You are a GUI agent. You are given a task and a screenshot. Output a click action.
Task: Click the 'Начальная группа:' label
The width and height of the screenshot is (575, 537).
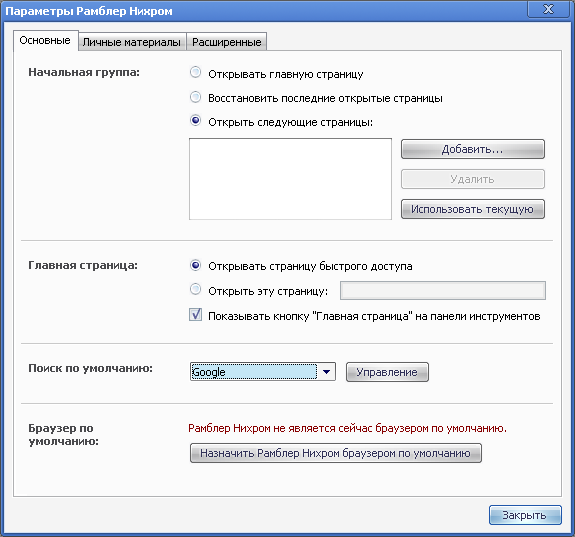click(x=84, y=72)
